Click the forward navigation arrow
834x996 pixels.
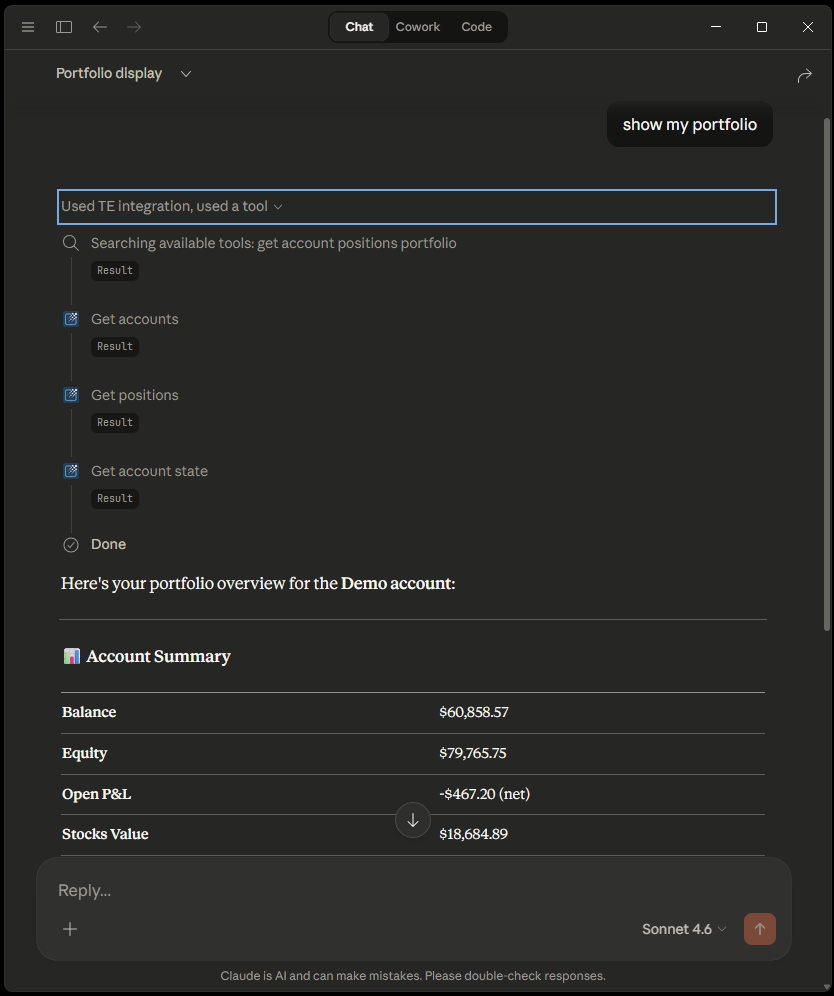click(x=134, y=27)
